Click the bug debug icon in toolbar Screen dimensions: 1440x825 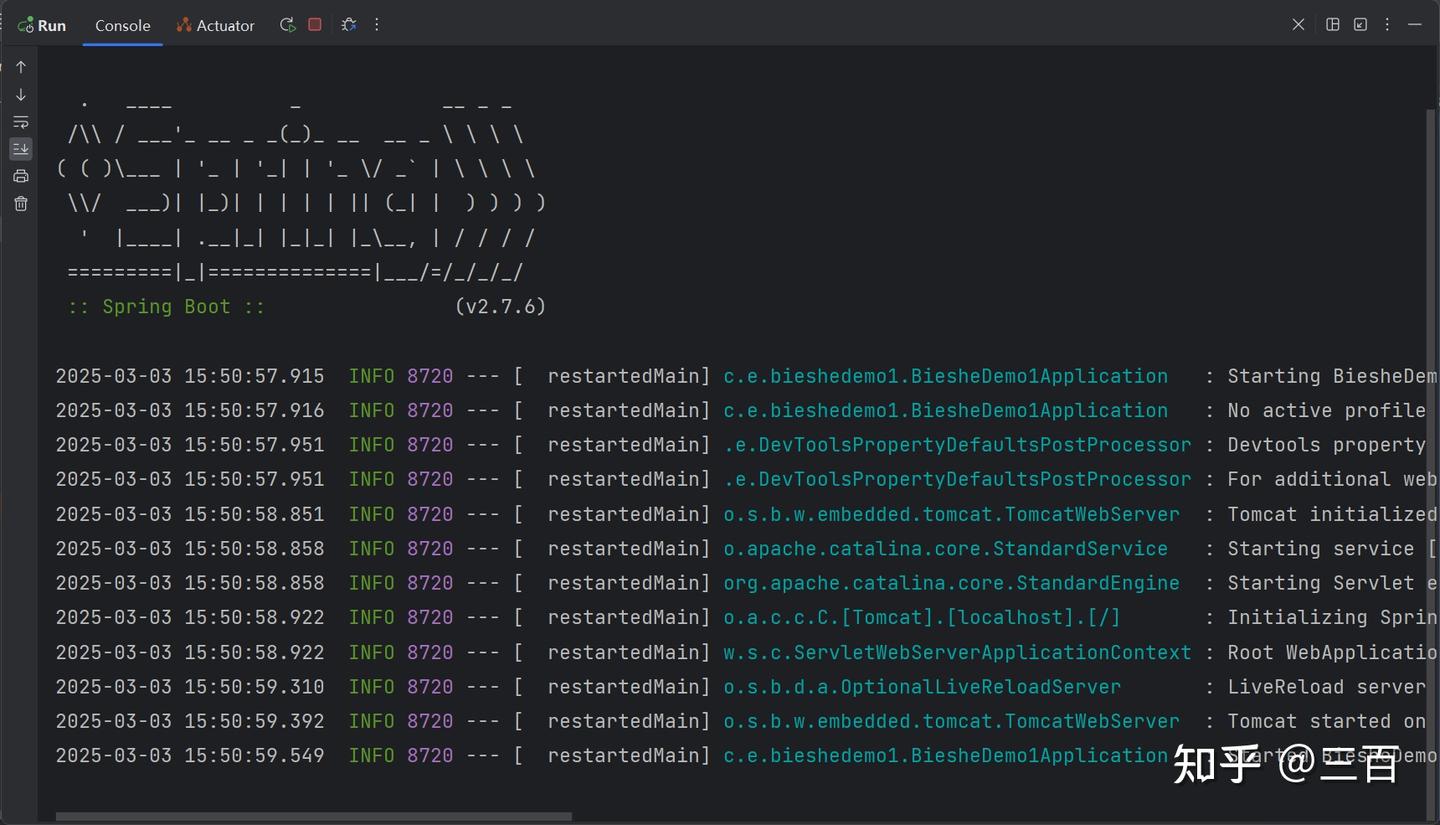348,25
